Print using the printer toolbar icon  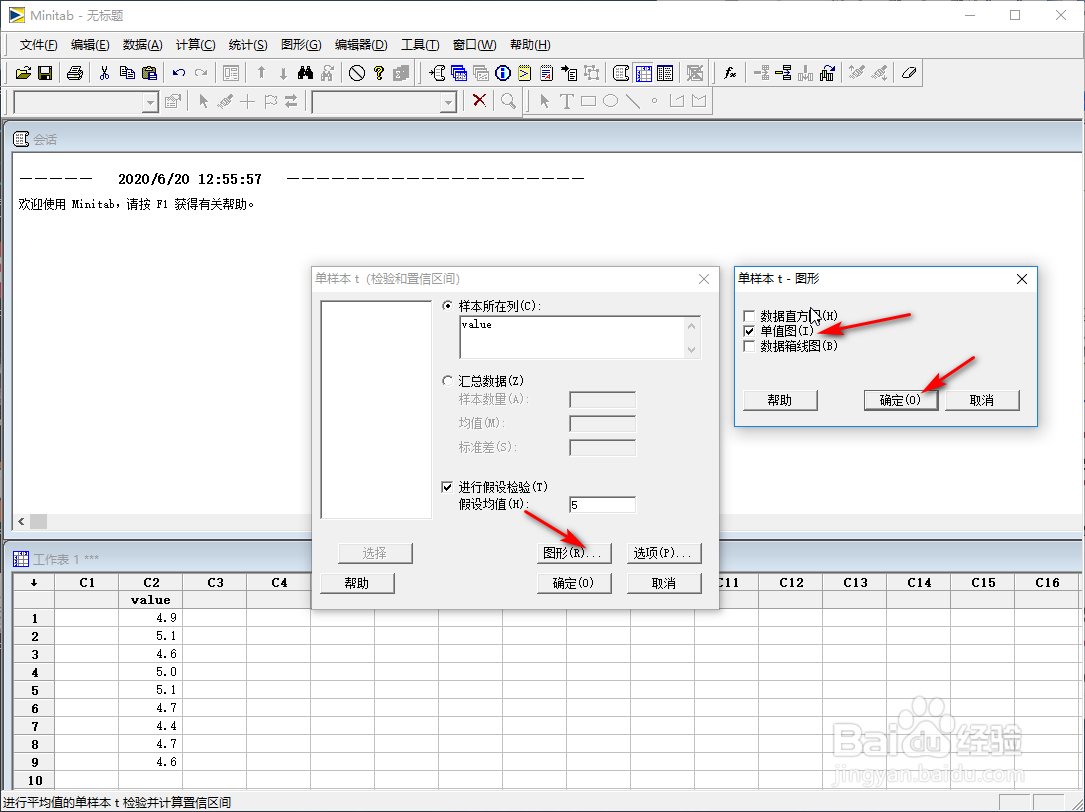[75, 73]
